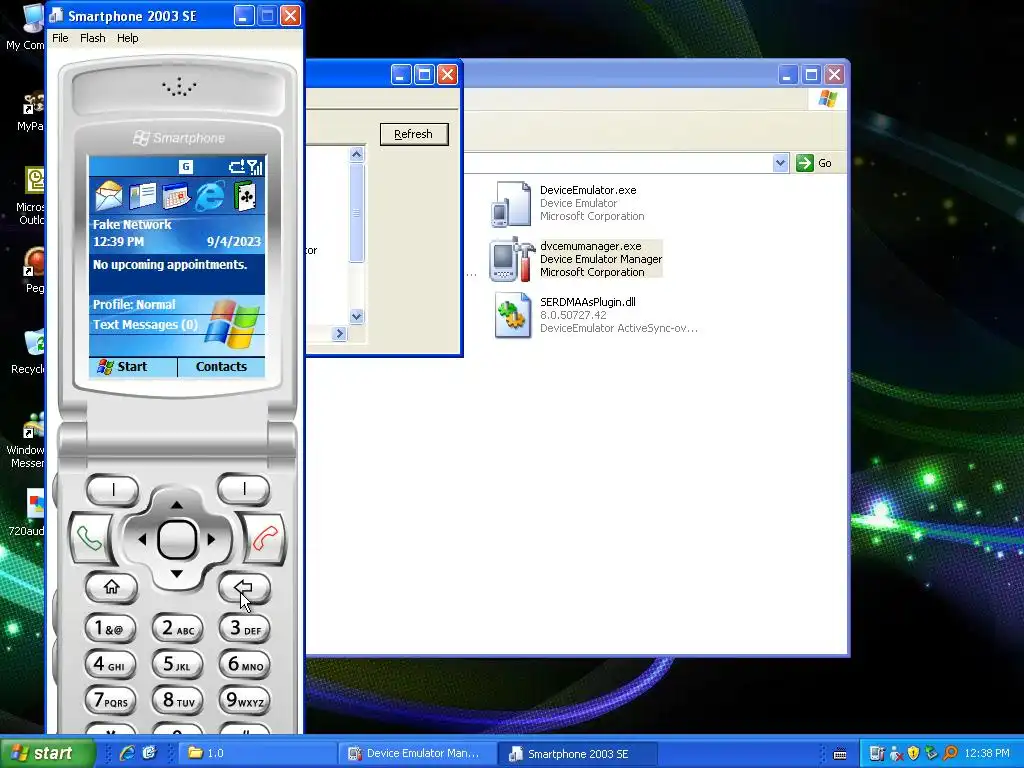Open the Messaging envelope icon on phone screen

pos(108,195)
